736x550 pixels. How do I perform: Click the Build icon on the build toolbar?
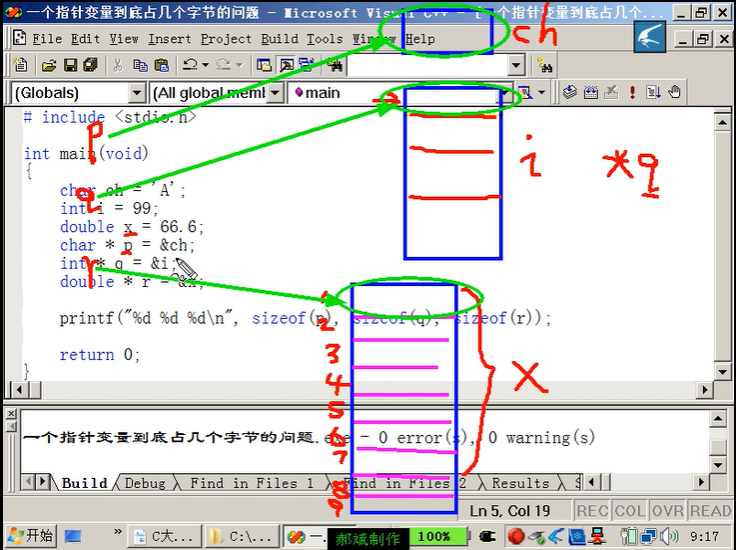click(x=590, y=92)
